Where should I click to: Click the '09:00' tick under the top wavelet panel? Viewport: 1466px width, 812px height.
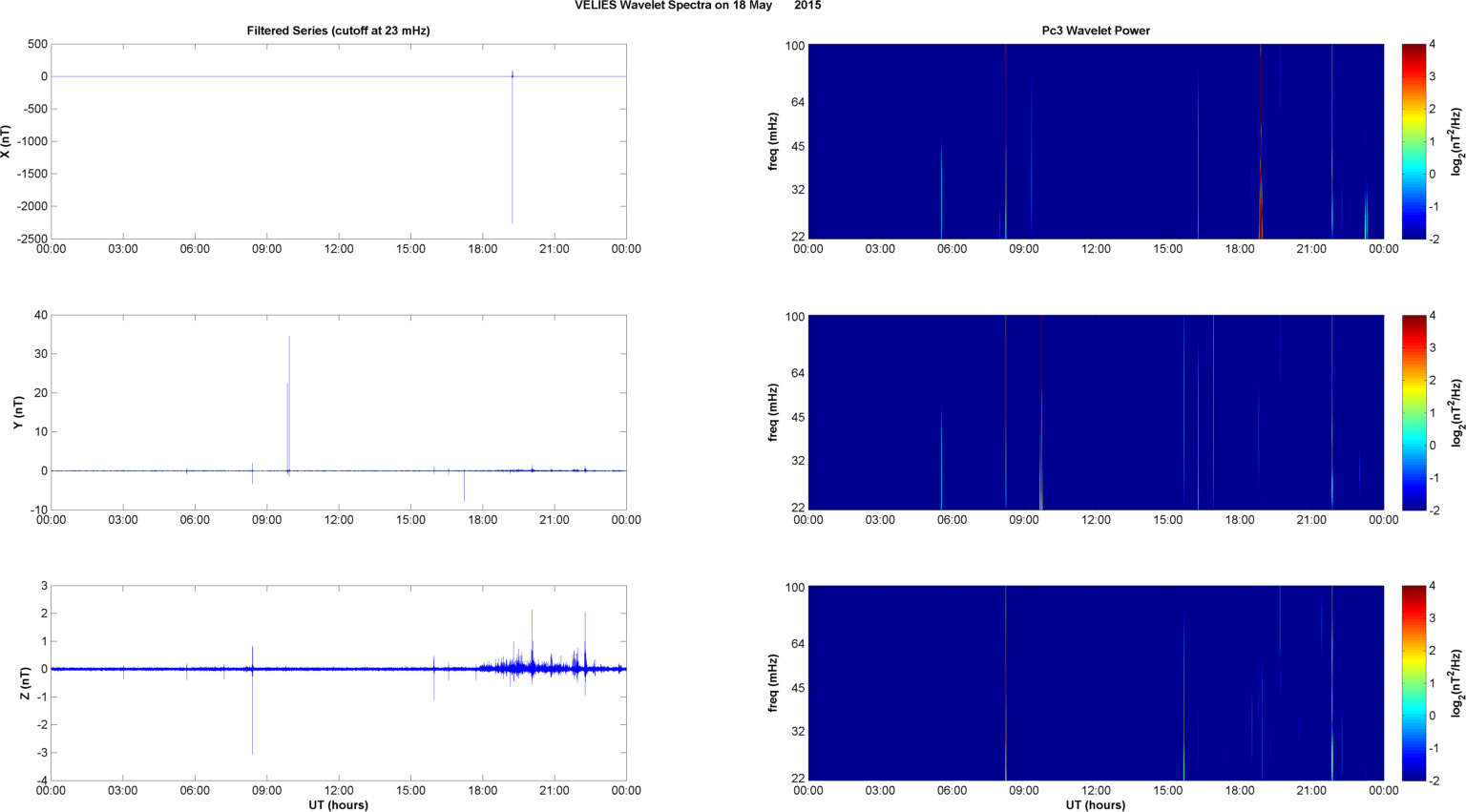click(1024, 249)
